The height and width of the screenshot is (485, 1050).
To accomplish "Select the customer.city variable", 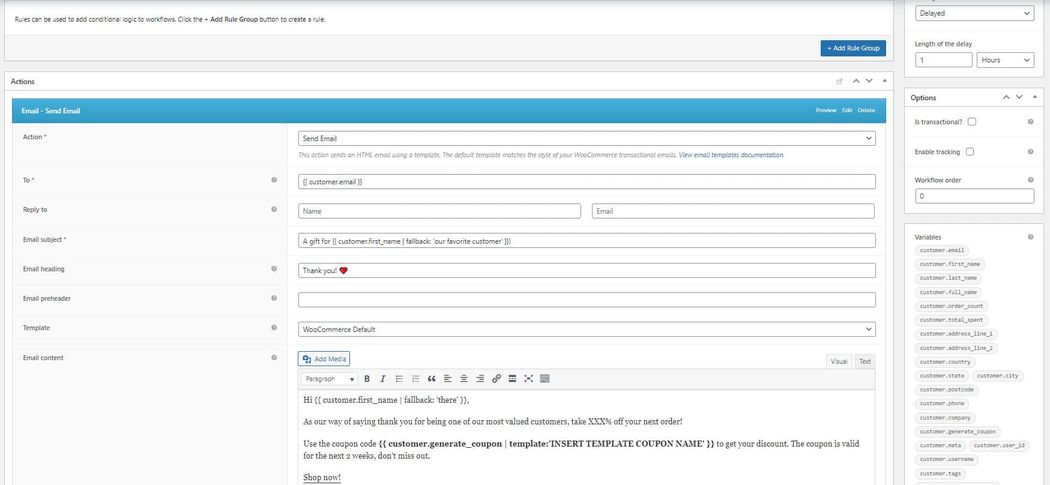I will [997, 376].
